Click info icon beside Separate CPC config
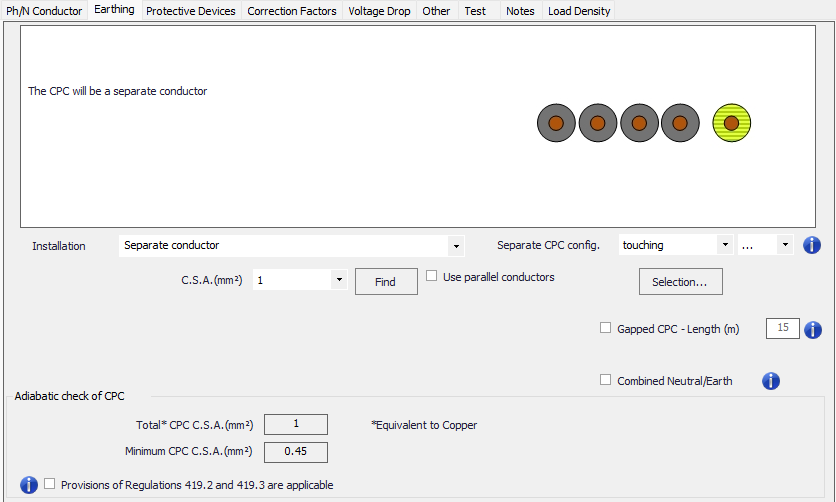836x502 pixels. pos(812,245)
